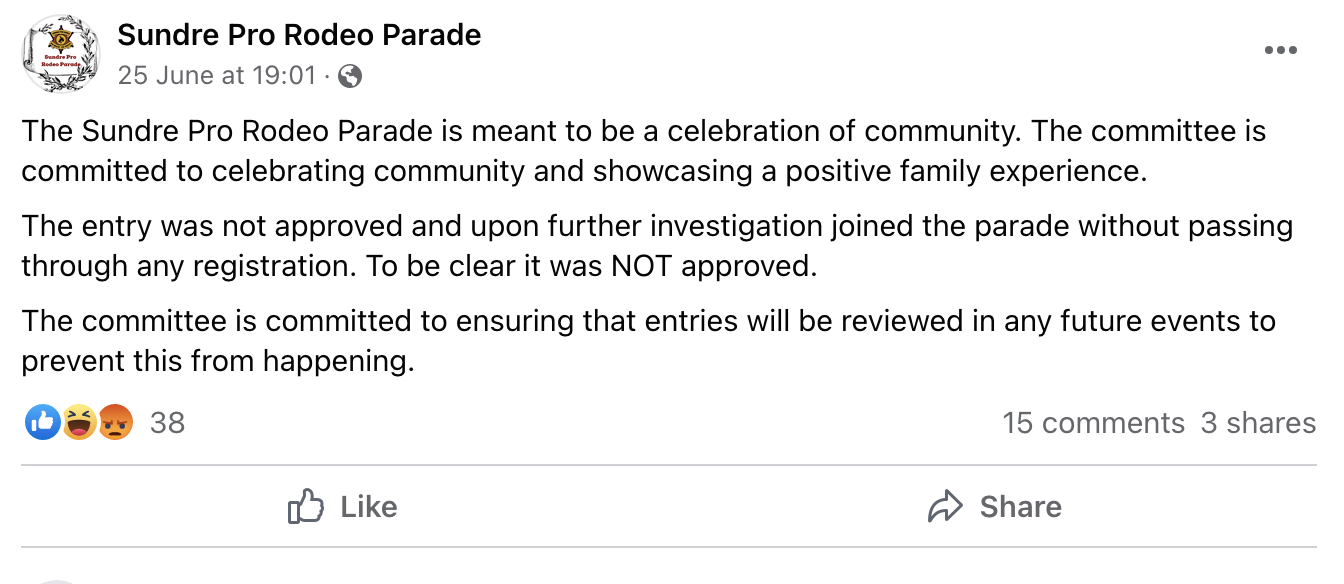Click the paragraph starting "The entry was not approved"

coord(656,246)
